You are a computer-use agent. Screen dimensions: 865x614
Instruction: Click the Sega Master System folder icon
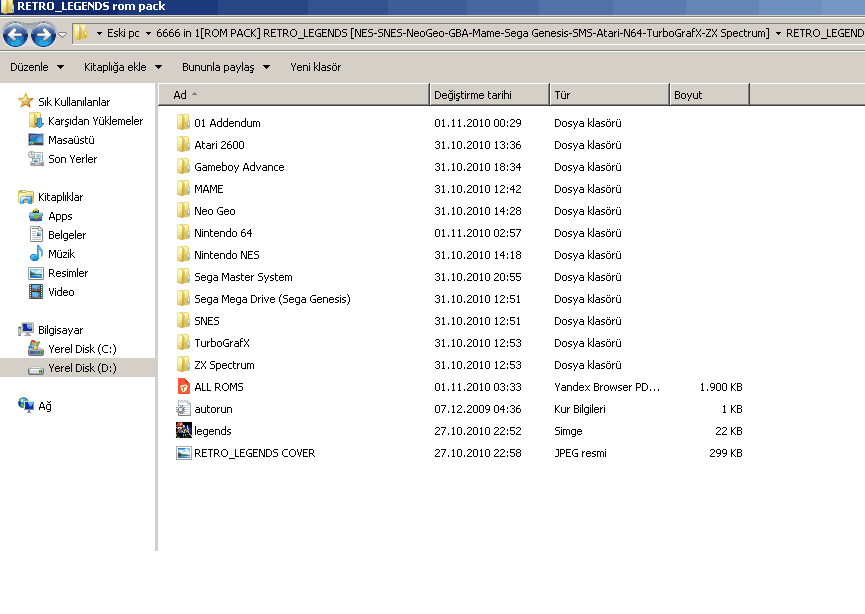tap(183, 277)
